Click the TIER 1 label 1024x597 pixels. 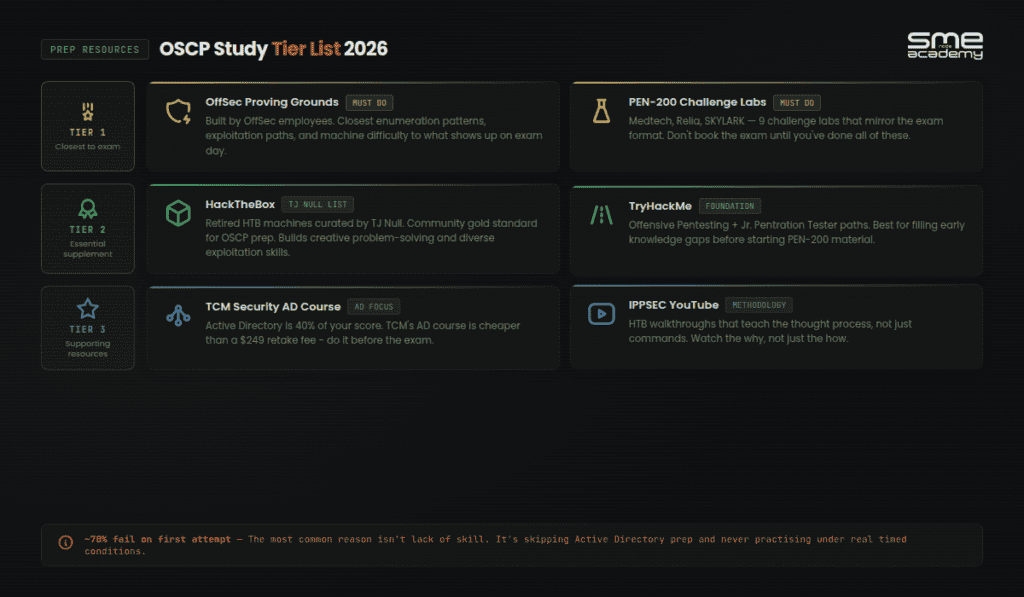point(88,132)
